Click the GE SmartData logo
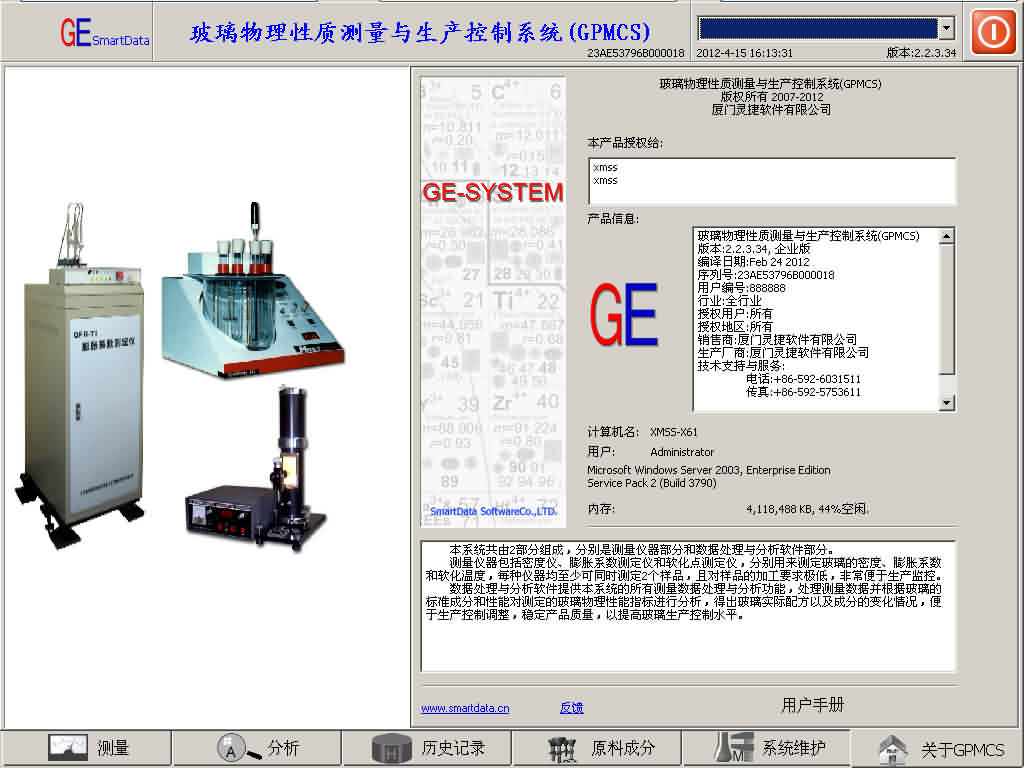 pyautogui.click(x=104, y=32)
